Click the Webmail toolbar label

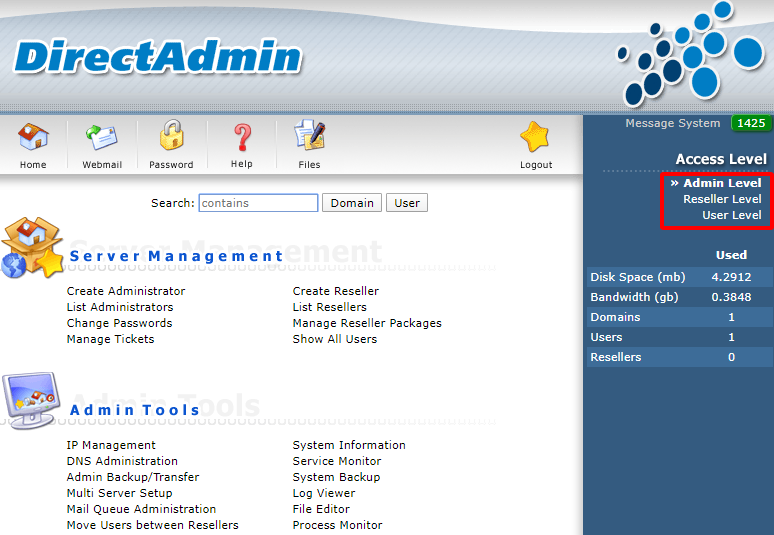click(102, 165)
